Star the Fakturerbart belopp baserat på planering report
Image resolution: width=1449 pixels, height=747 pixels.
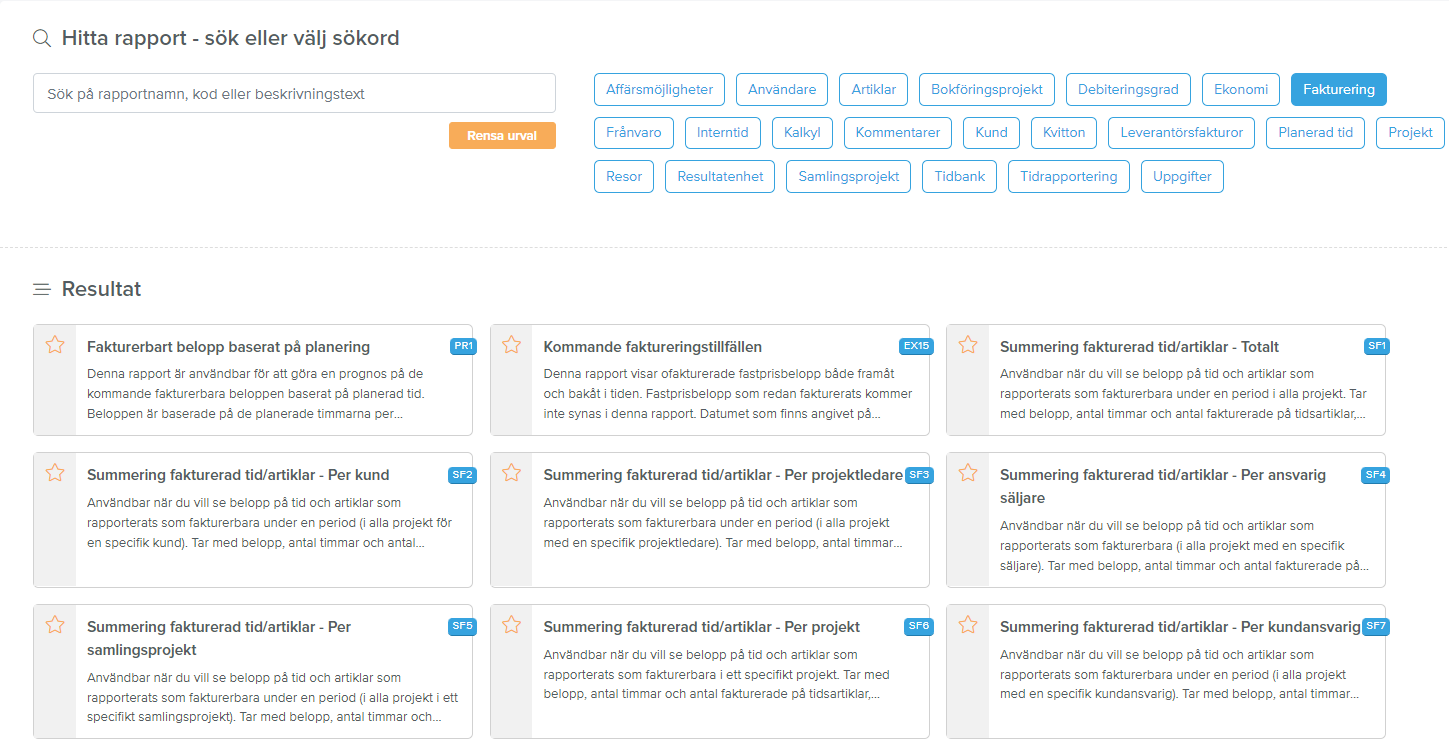point(55,345)
